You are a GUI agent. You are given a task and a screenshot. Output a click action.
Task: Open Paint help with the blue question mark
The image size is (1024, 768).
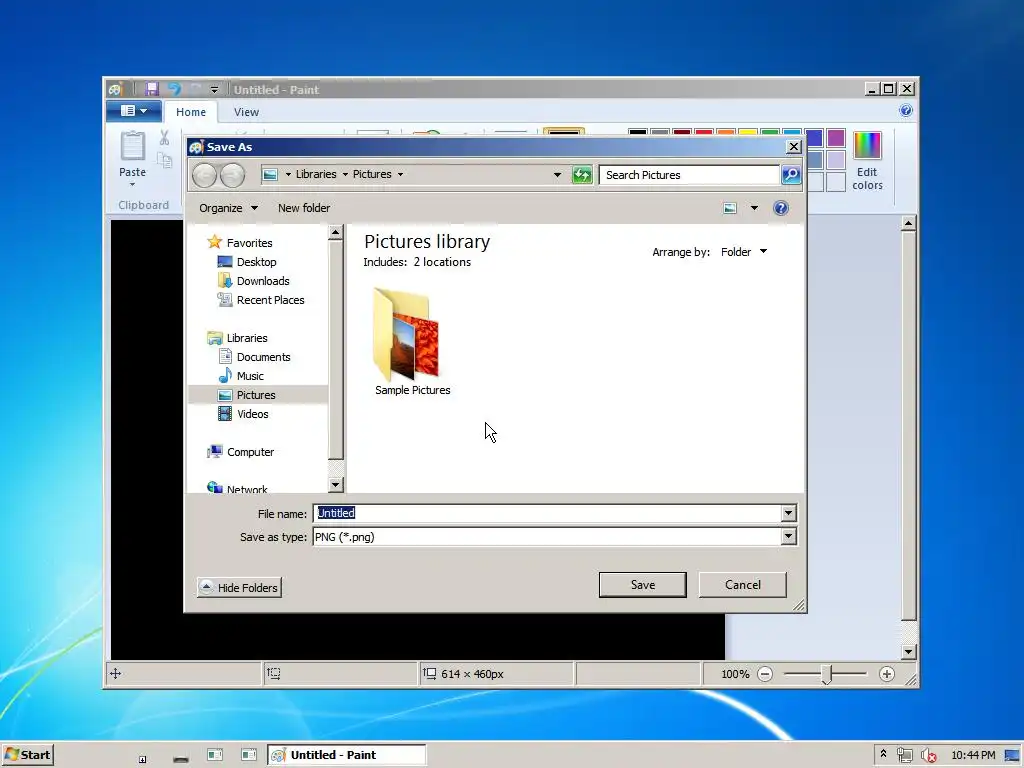905,110
